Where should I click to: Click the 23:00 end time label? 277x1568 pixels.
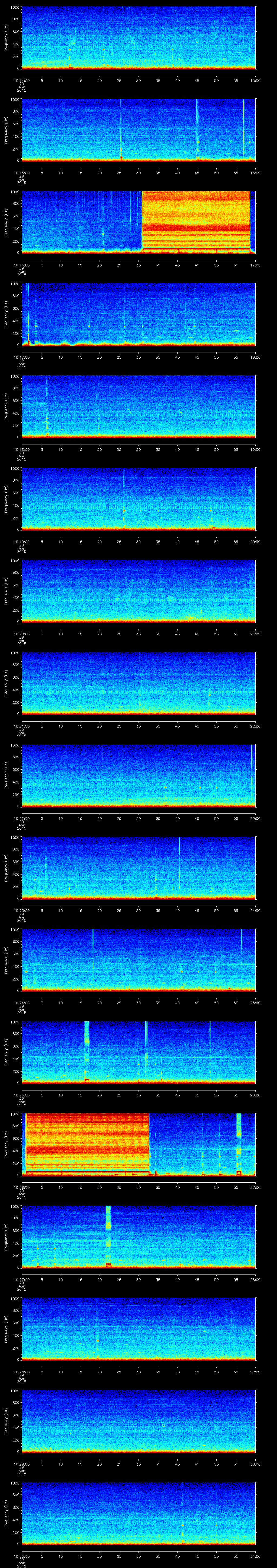click(x=255, y=819)
